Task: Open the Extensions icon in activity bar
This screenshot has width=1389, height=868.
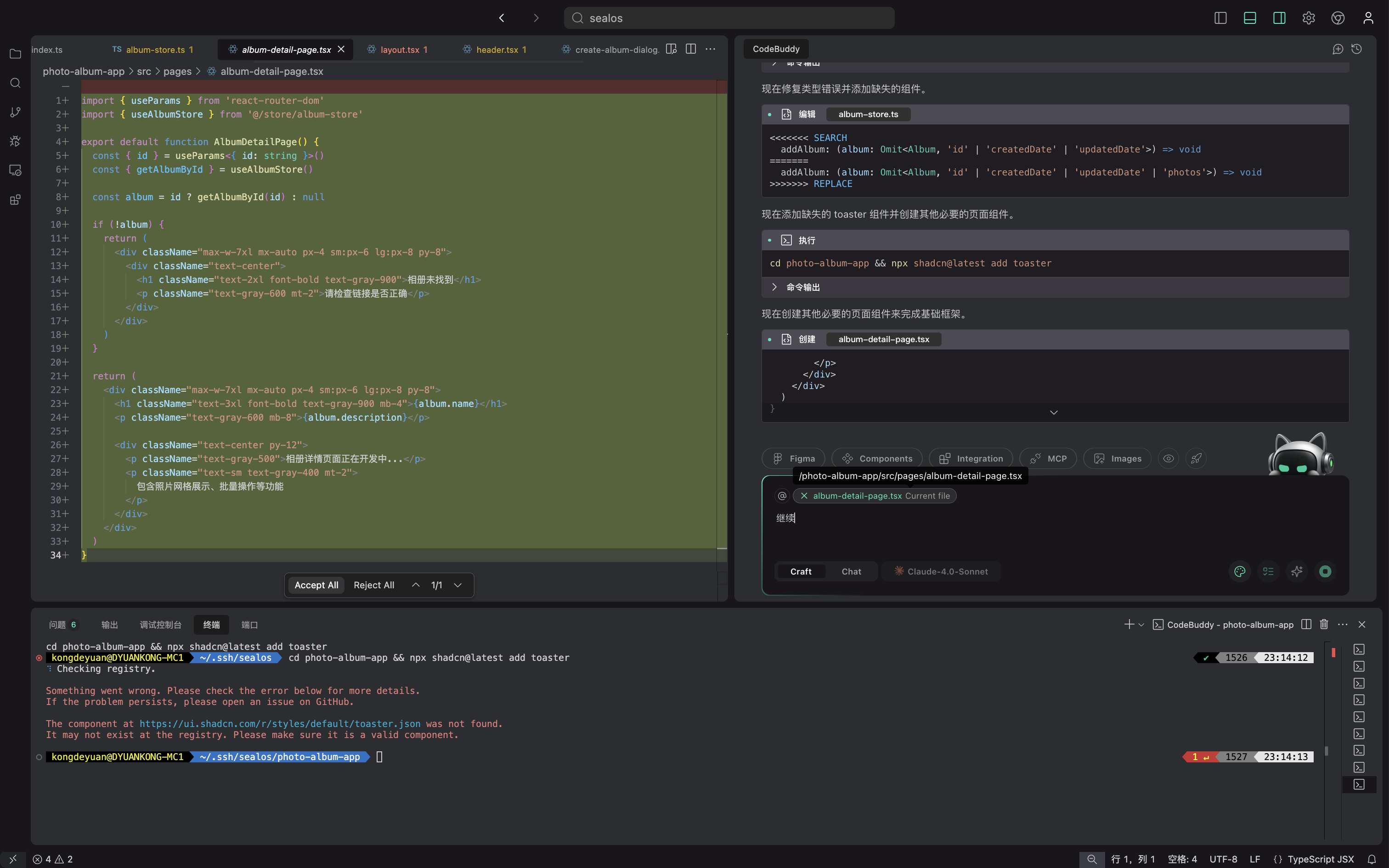Action: [x=16, y=200]
